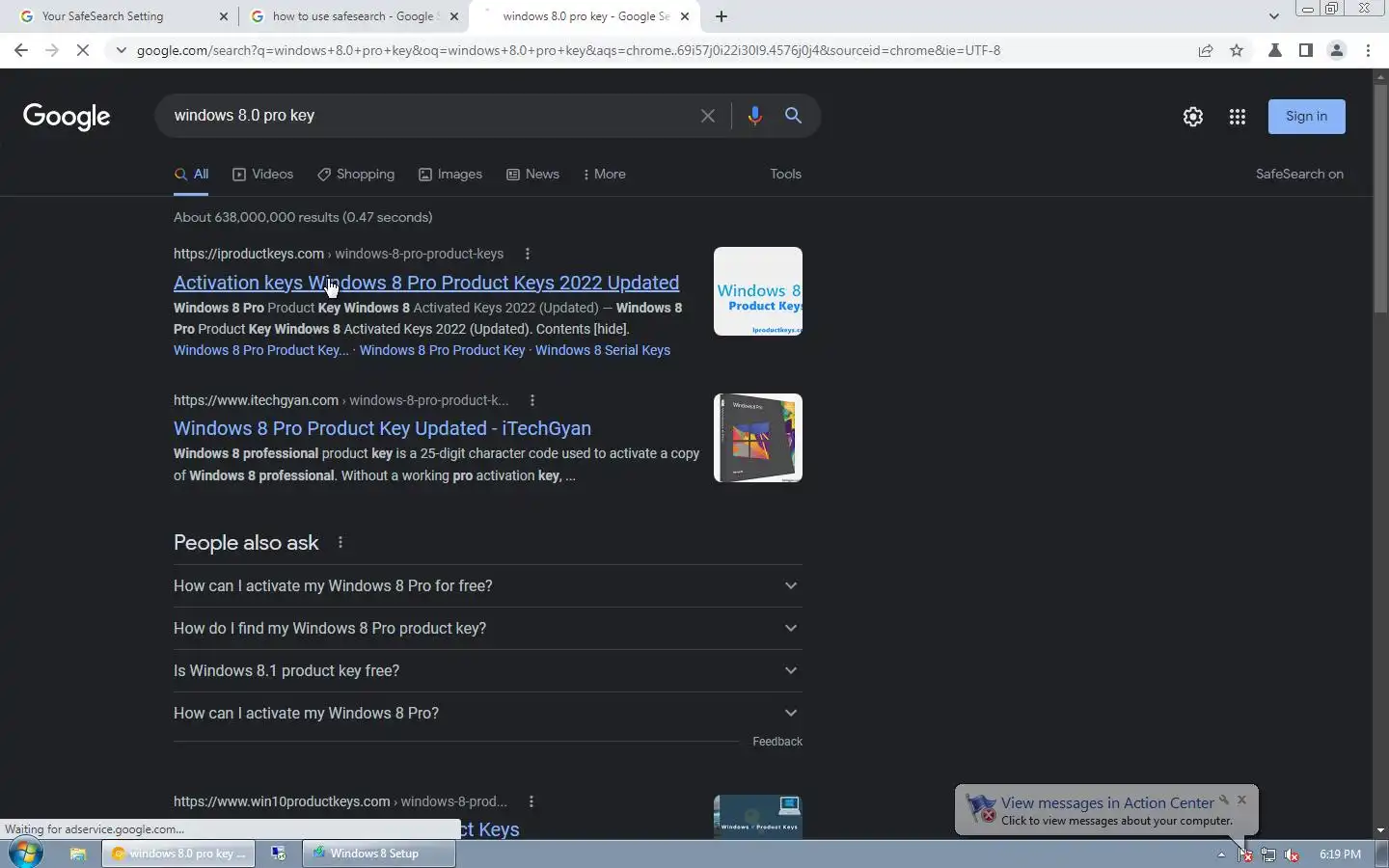Click the muted volume tray icon
The width and height of the screenshot is (1389, 868).
point(1292,854)
